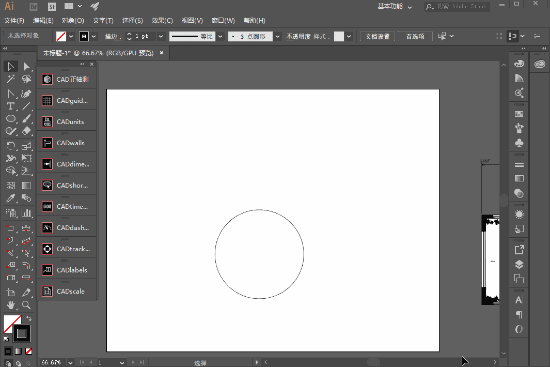The height and width of the screenshot is (367, 550).
Task: Open the CADshortcuts panel
Action: (x=67, y=185)
